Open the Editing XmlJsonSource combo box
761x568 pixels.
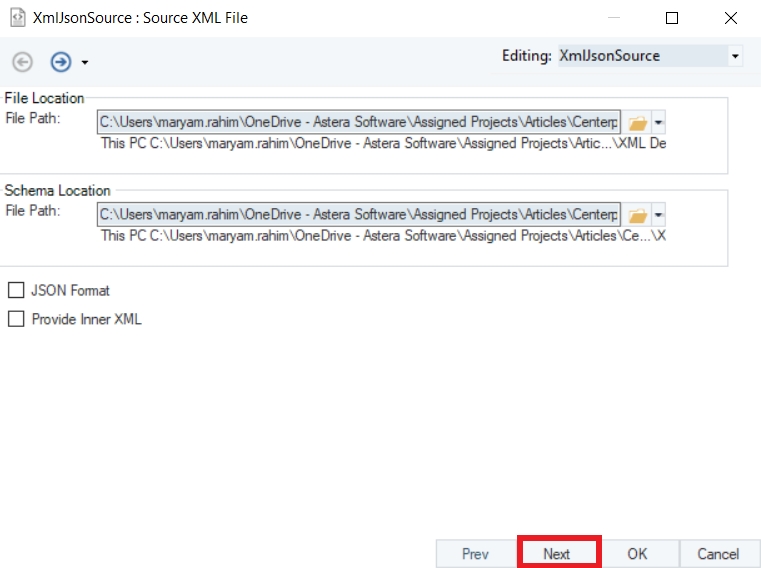(x=650, y=56)
